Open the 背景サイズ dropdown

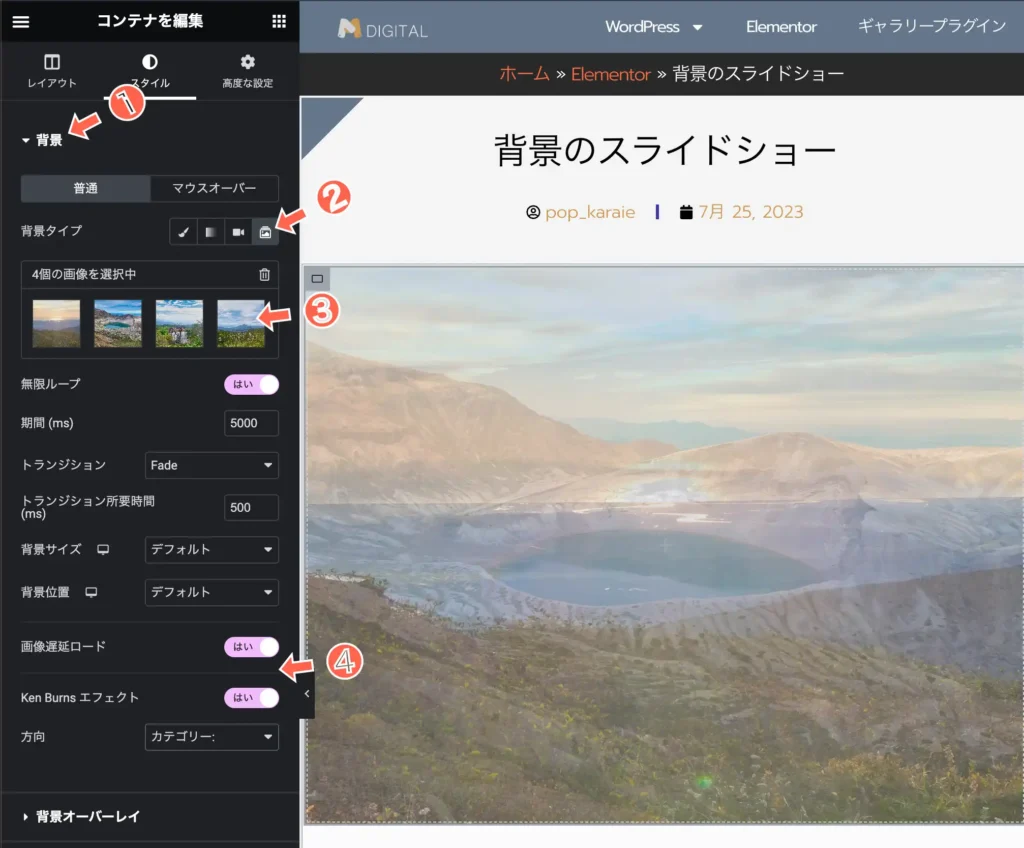(x=211, y=549)
